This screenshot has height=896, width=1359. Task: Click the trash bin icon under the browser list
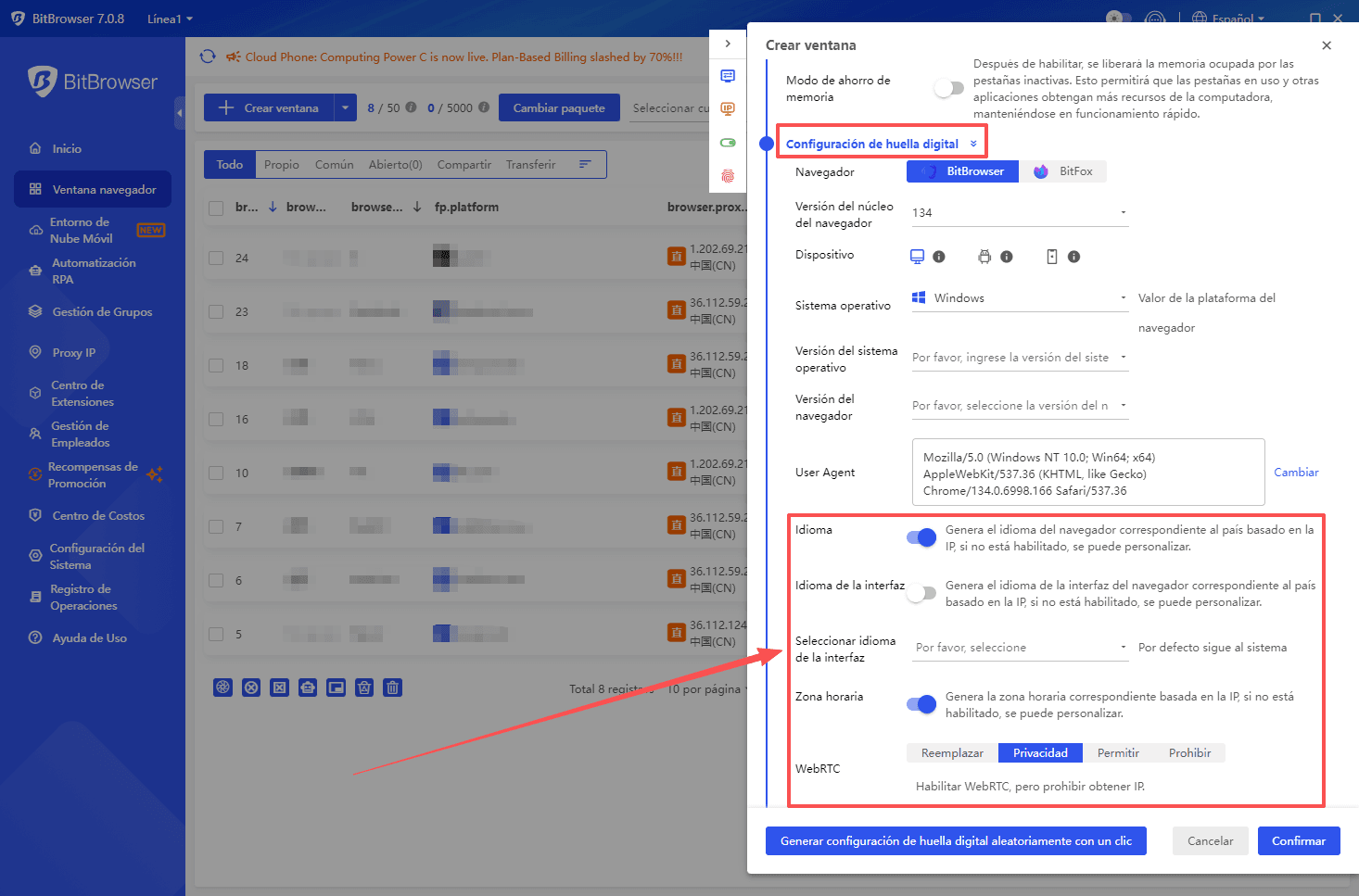click(392, 687)
